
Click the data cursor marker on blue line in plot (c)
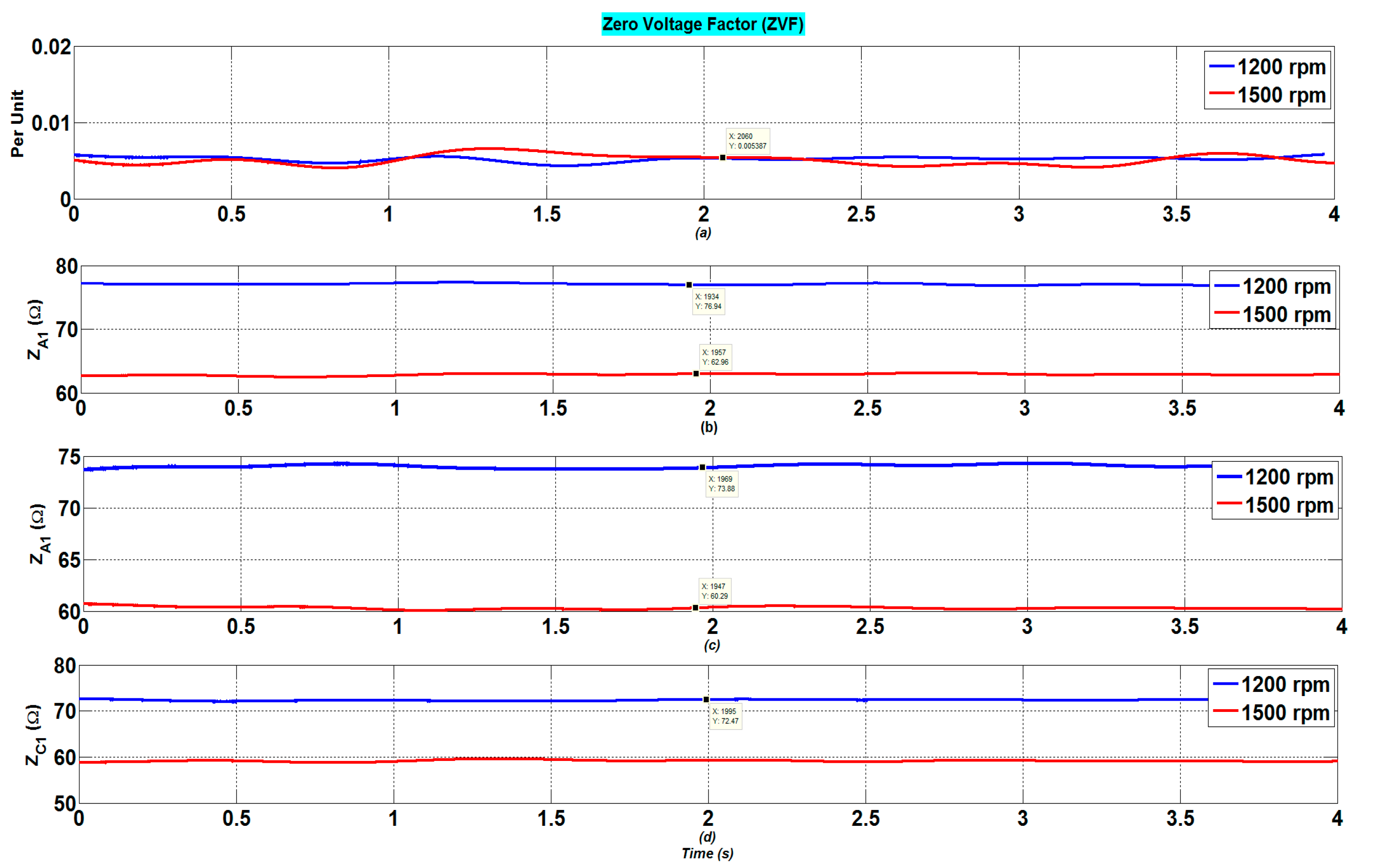(x=702, y=467)
